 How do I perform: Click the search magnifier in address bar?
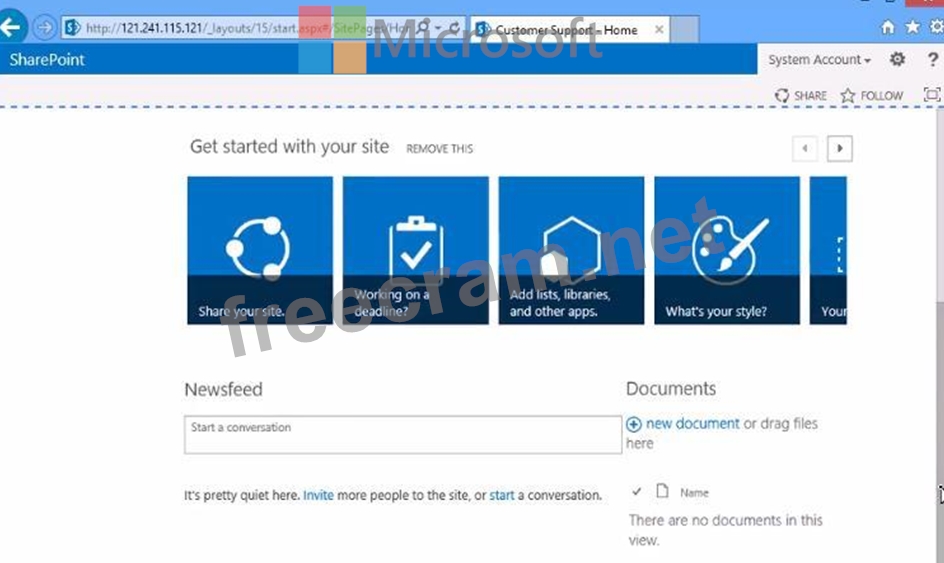click(423, 28)
